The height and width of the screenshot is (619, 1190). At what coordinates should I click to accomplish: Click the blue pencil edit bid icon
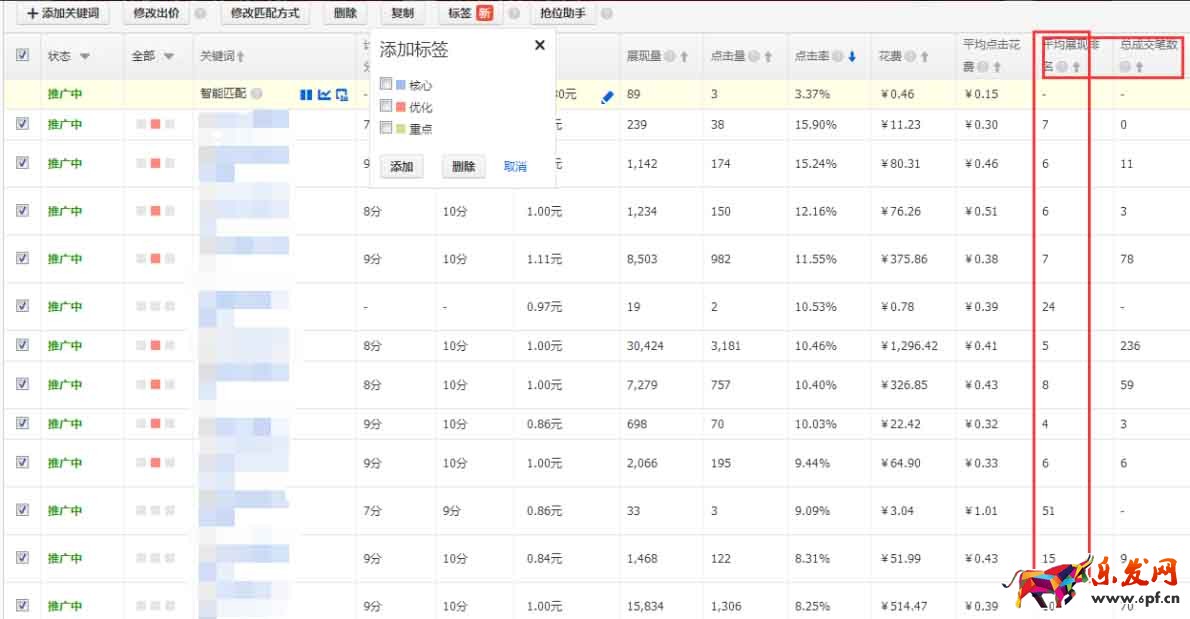point(607,97)
